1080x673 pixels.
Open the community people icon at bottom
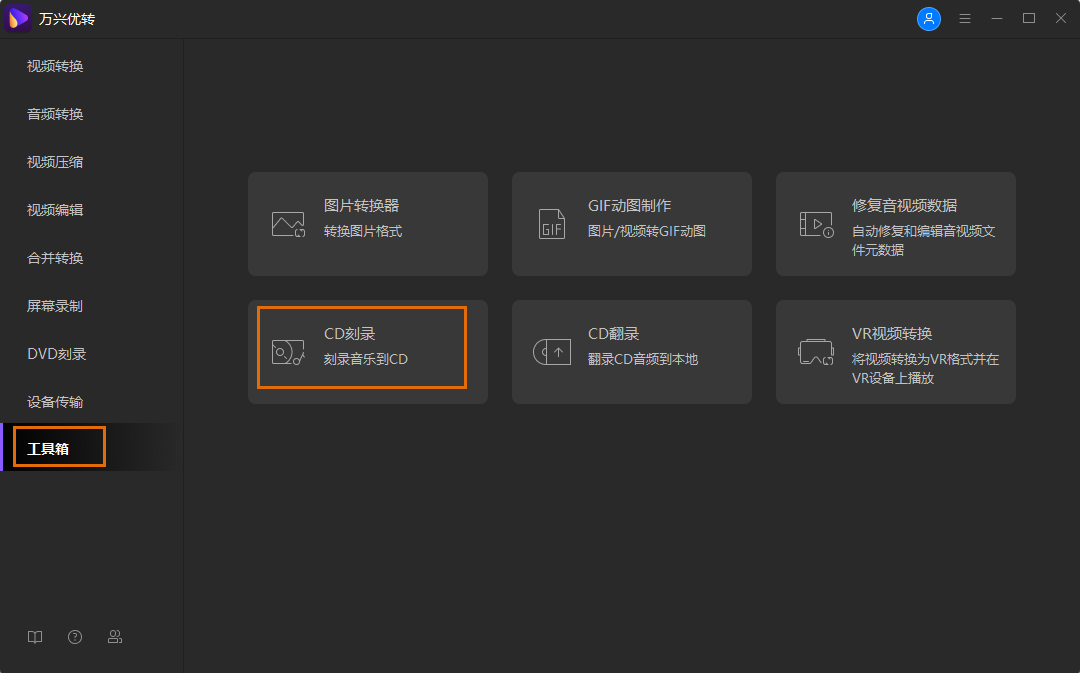pos(115,636)
